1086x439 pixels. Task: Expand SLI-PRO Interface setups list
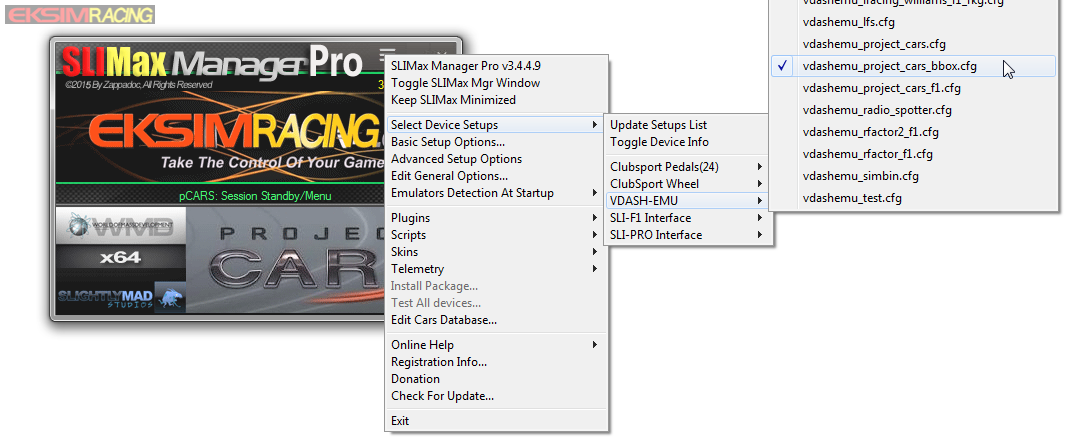[x=687, y=235]
